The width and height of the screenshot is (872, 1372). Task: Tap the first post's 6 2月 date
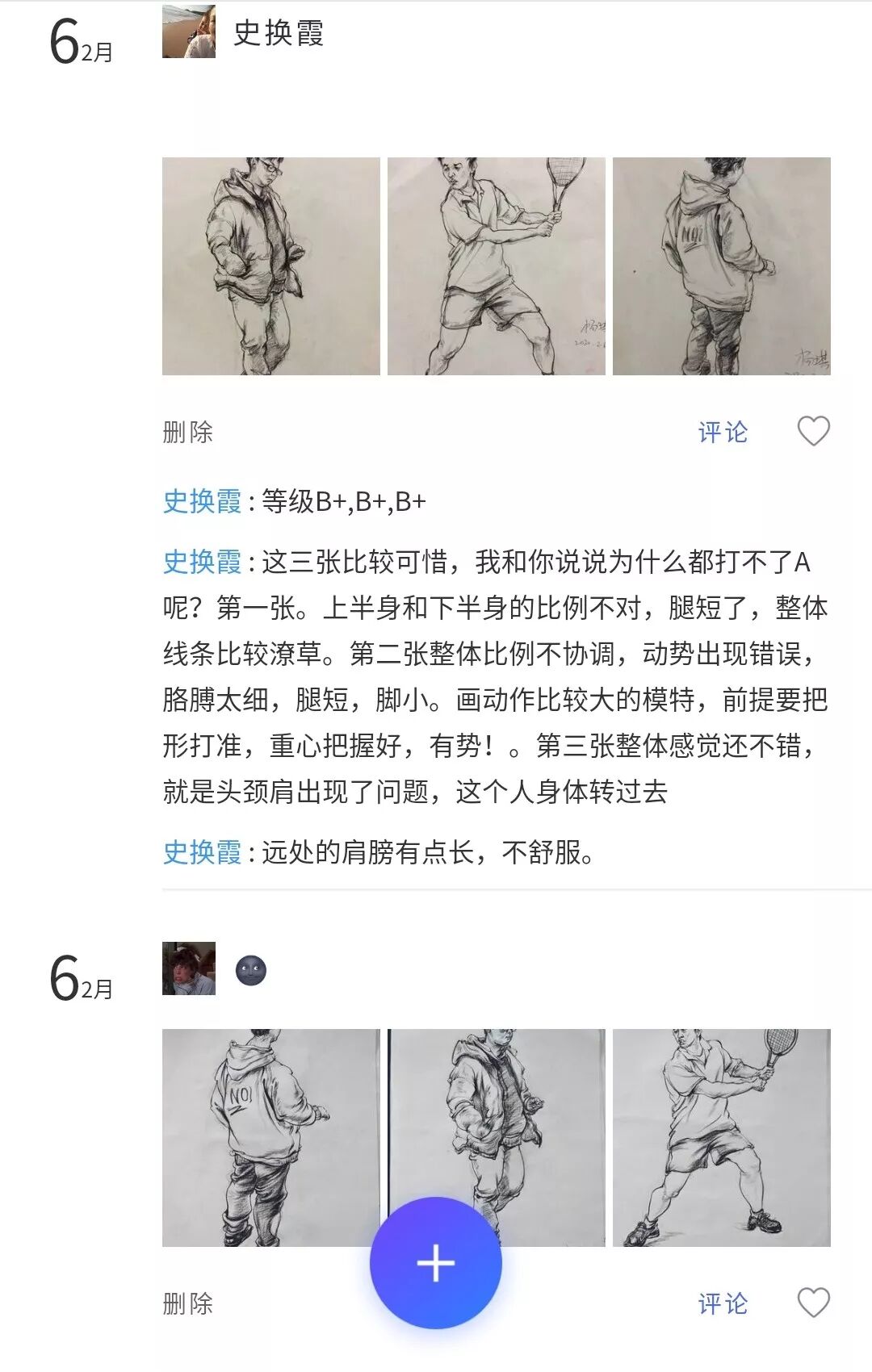[x=81, y=42]
